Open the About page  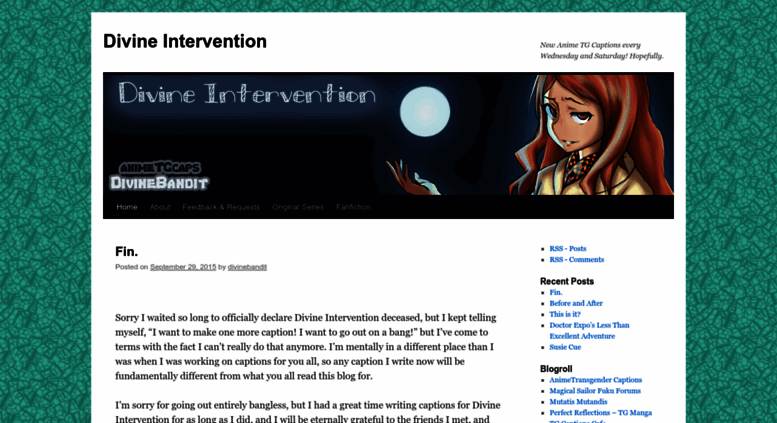point(160,207)
